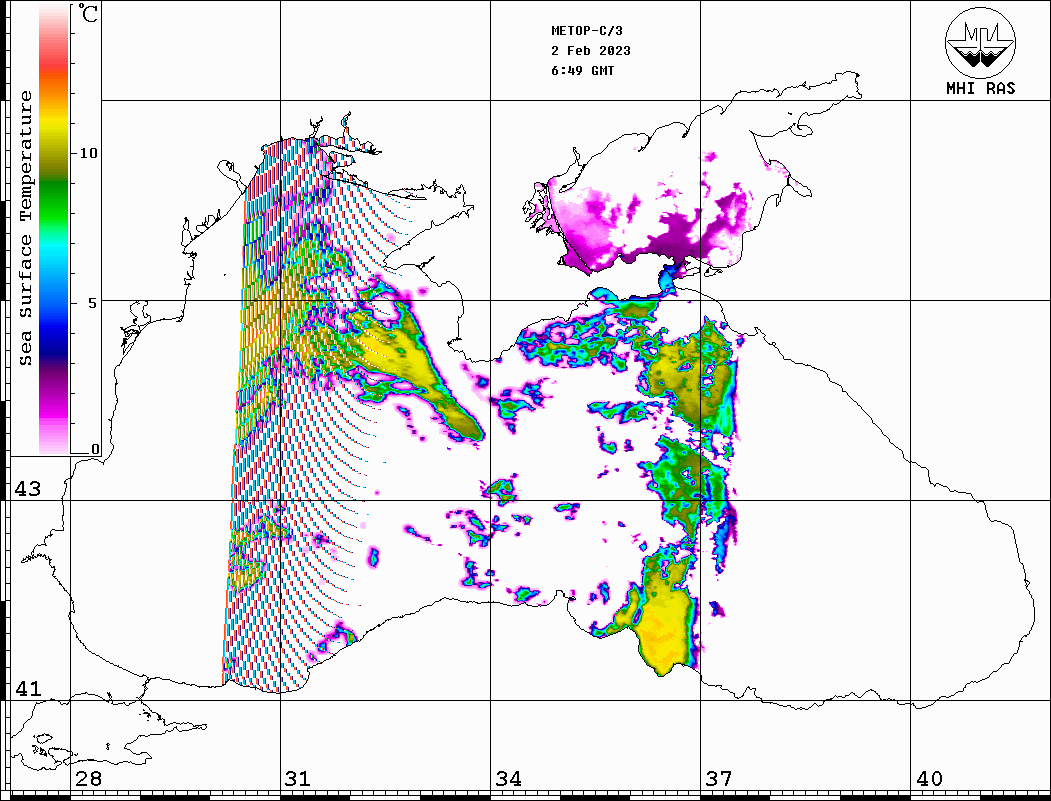Click longitude label 40

(x=929, y=778)
